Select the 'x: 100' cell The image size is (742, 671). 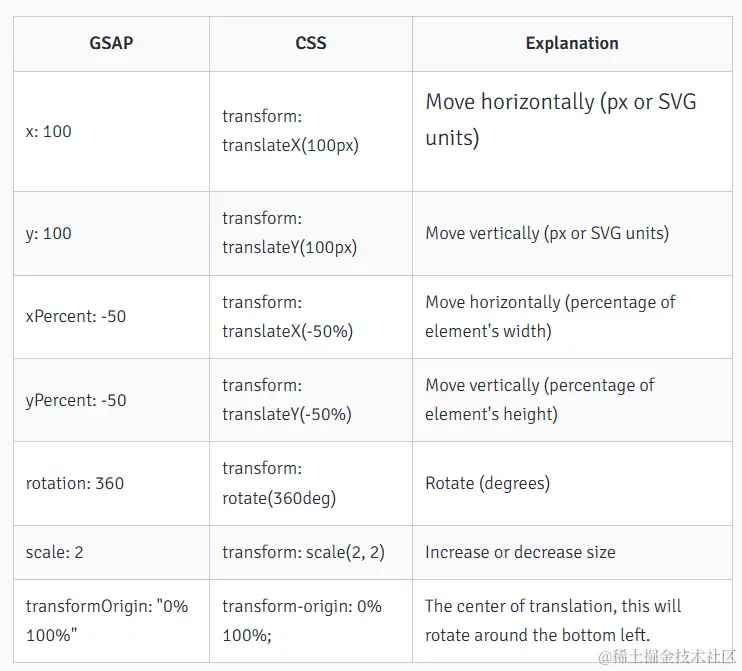[111, 132]
